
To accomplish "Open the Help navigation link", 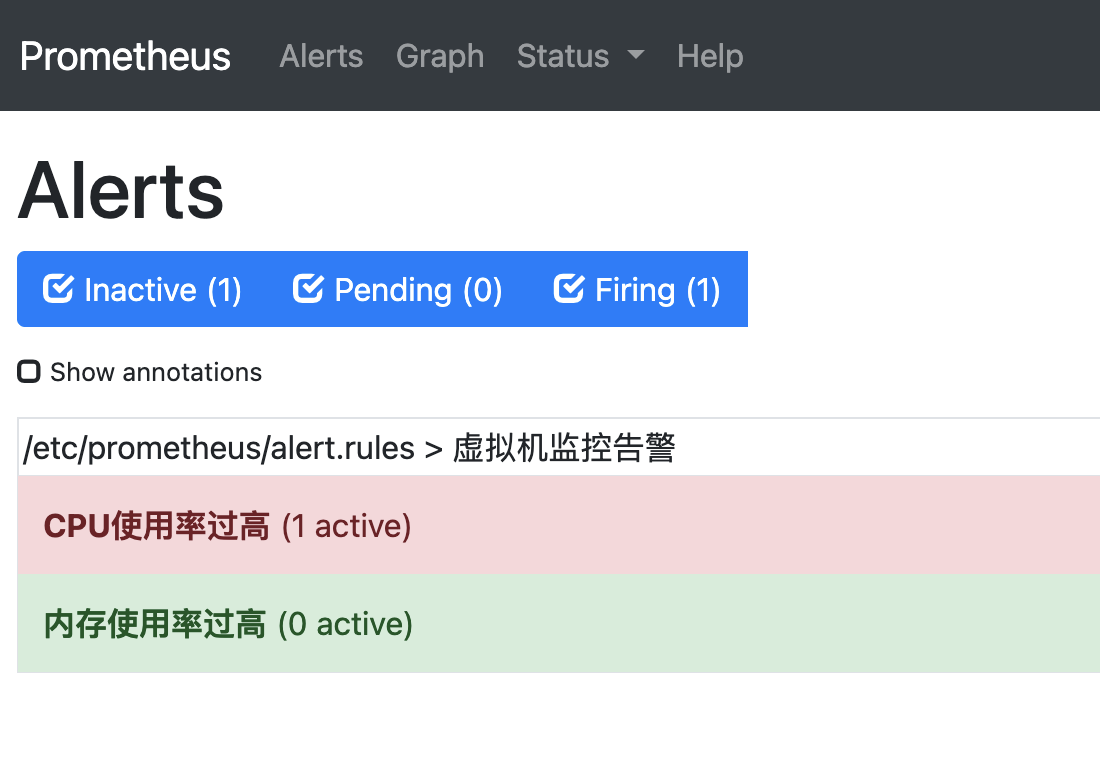I will [x=710, y=56].
